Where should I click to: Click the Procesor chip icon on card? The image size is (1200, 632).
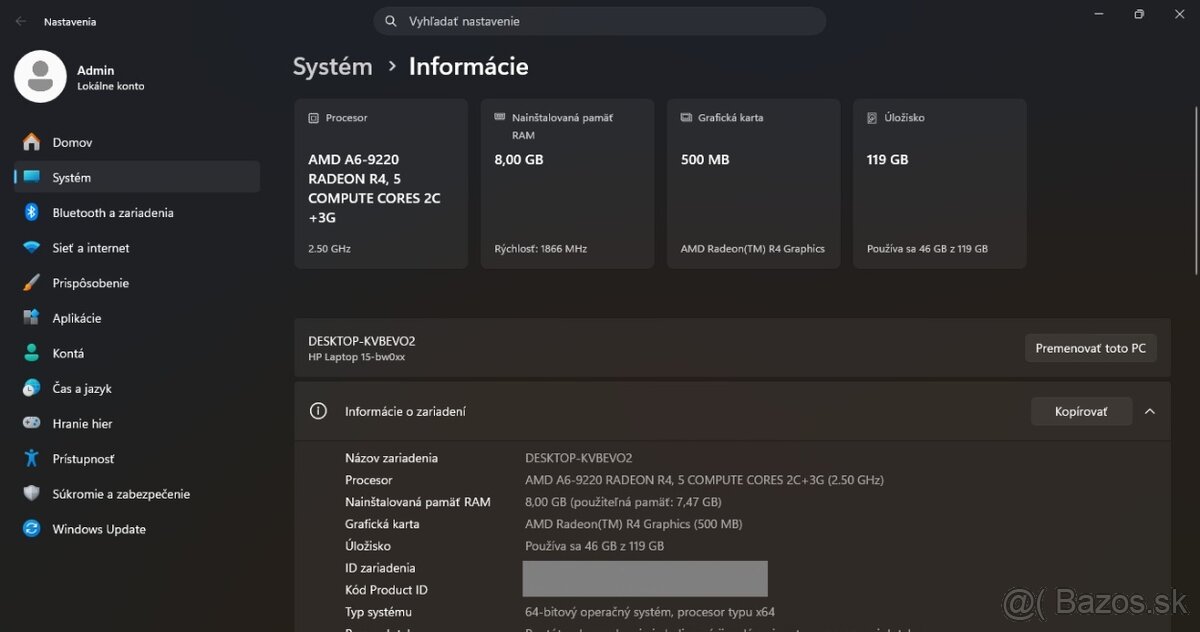[x=314, y=118]
